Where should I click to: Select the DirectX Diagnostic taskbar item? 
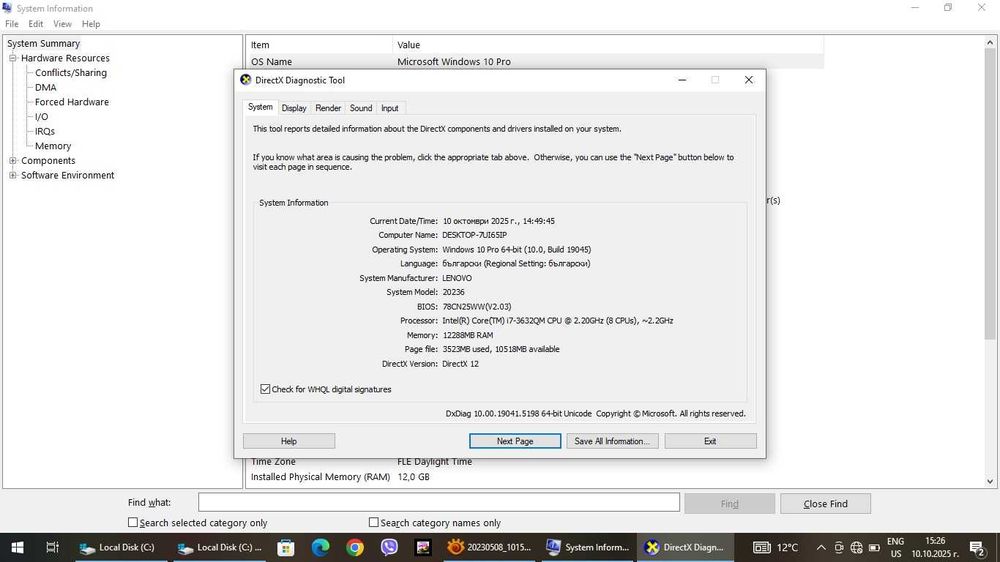[x=686, y=547]
